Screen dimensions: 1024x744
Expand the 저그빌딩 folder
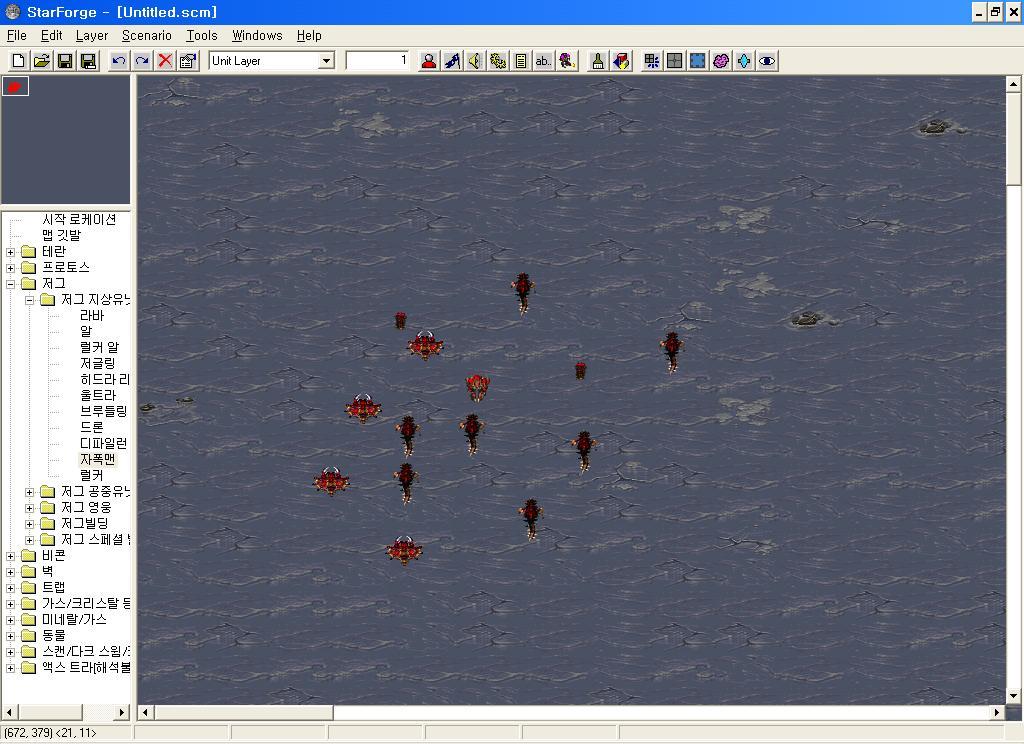point(29,524)
